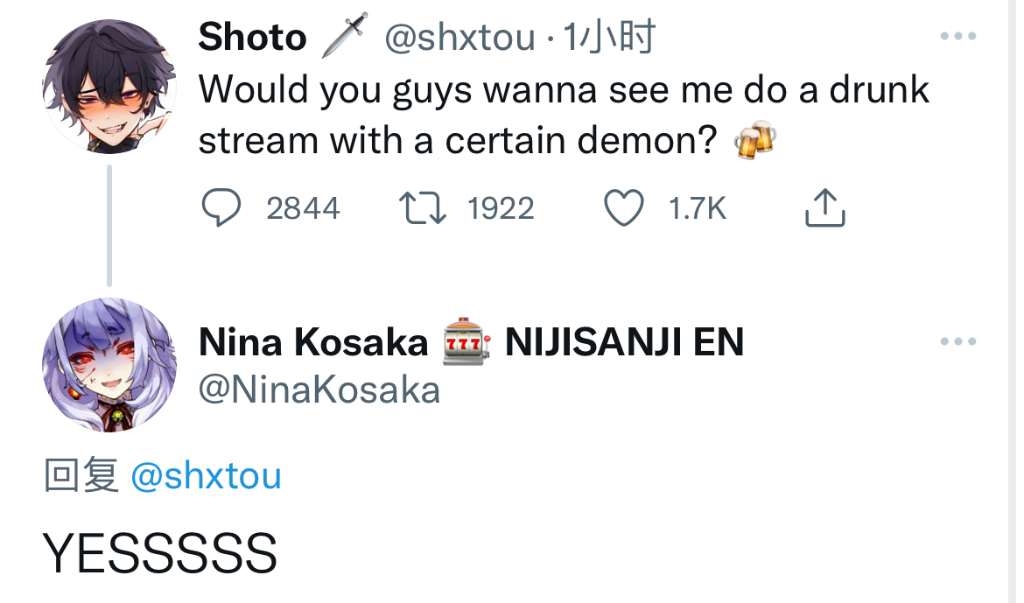Open more options on Shoto's tweet
This screenshot has width=1024, height=603.
click(x=958, y=37)
